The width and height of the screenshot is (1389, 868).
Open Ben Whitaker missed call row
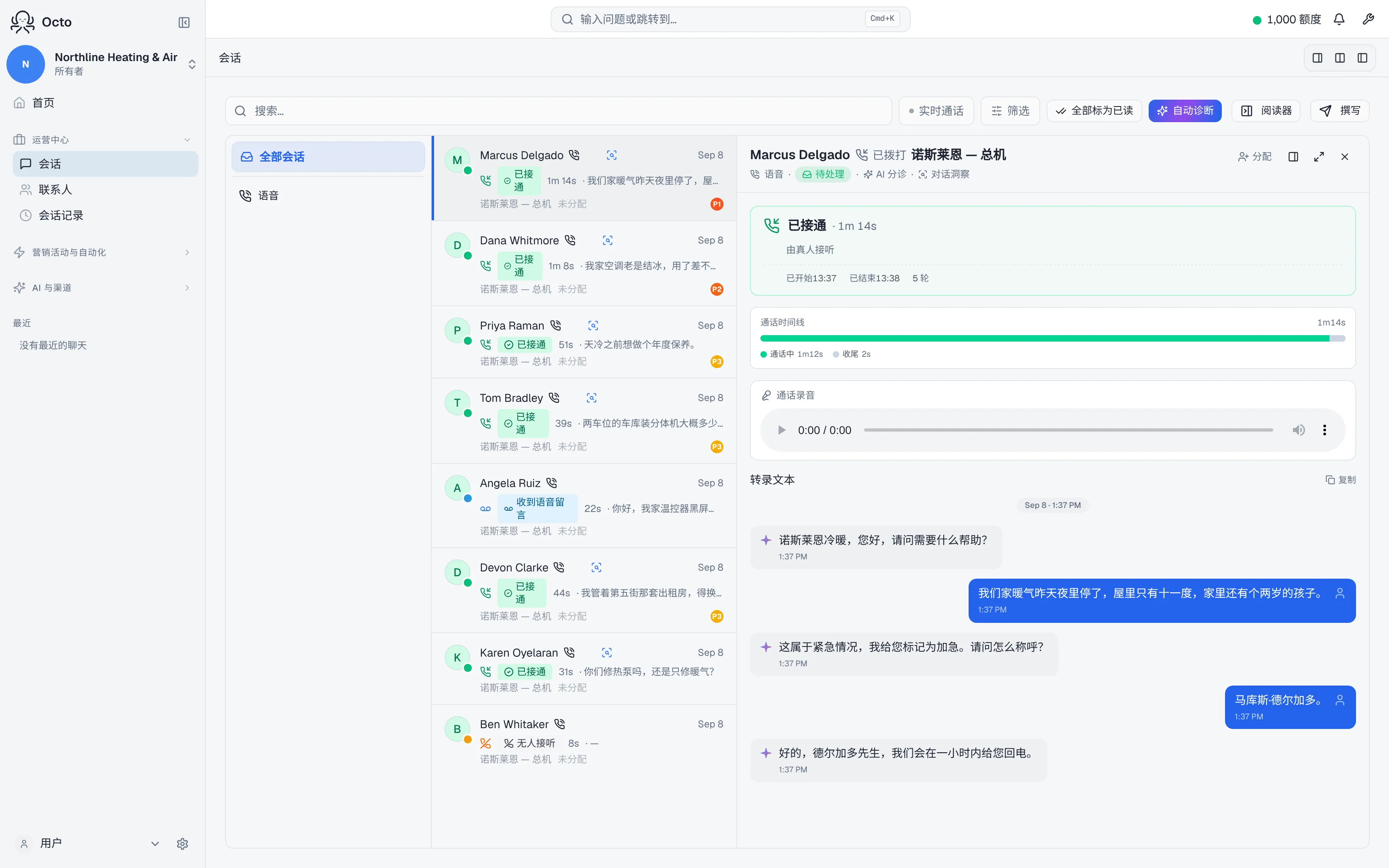[584, 741]
